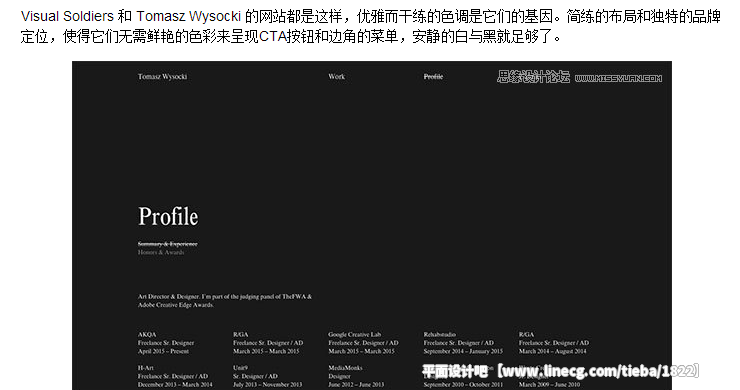Click the April 2015 – Present date
Image resolution: width=740 pixels, height=390 pixels.
(x=163, y=351)
